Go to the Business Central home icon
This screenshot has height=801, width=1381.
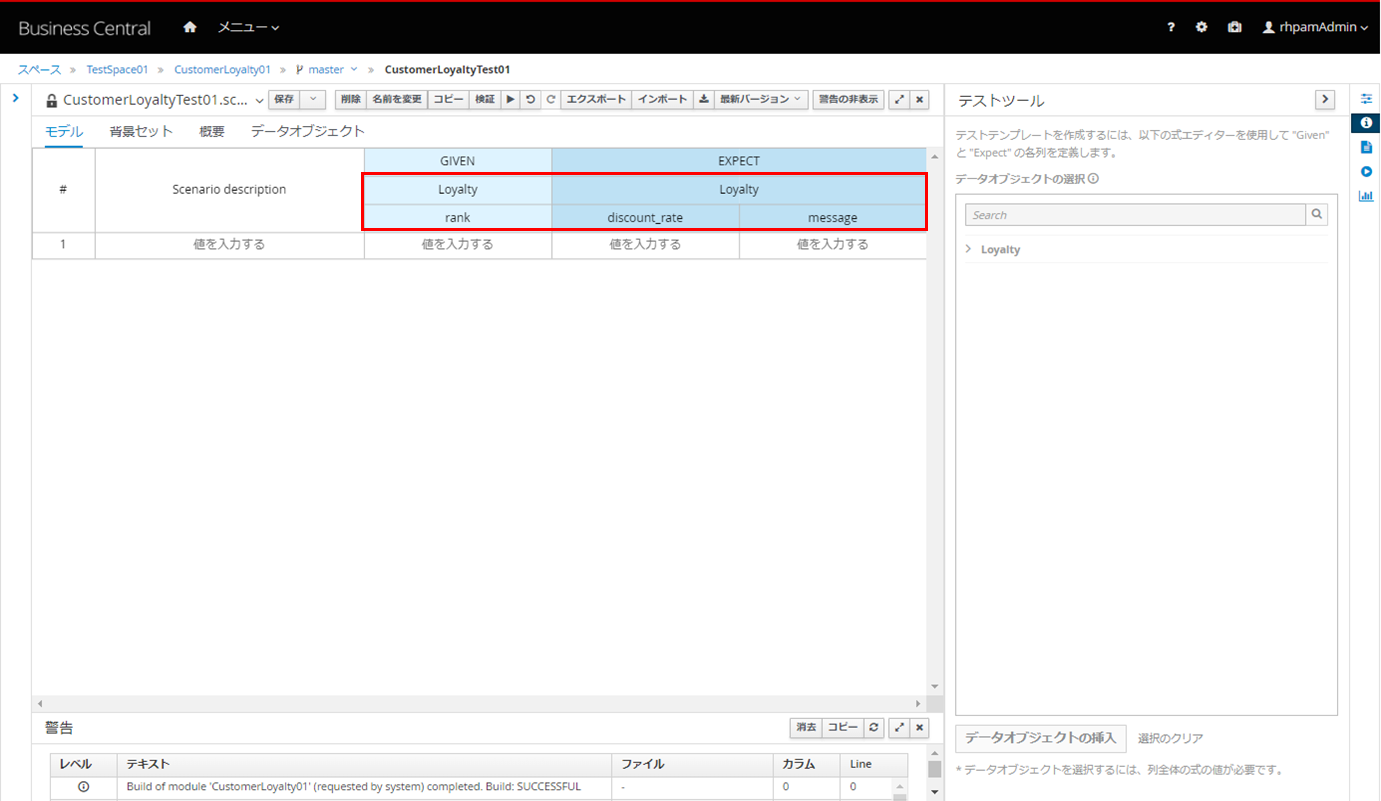(x=190, y=27)
